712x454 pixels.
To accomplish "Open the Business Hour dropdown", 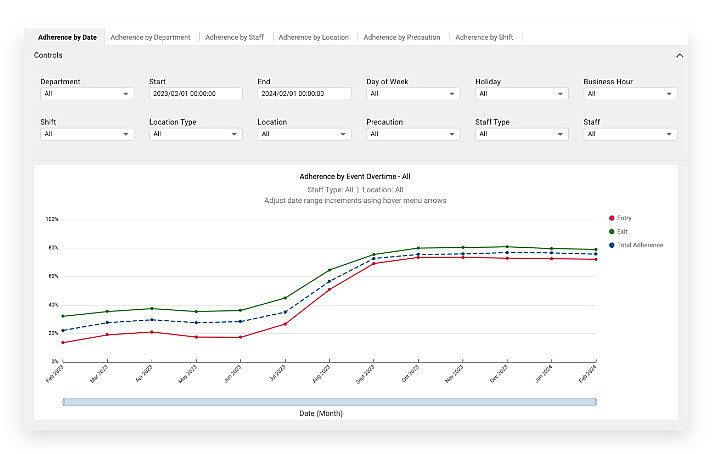I will coord(629,94).
